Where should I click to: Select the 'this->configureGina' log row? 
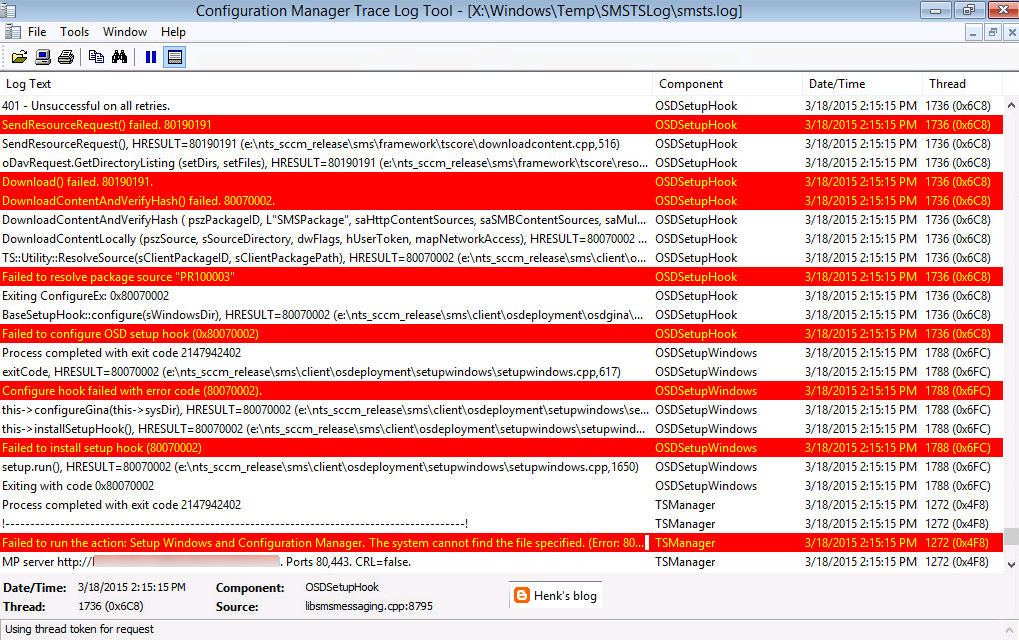pyautogui.click(x=501, y=410)
